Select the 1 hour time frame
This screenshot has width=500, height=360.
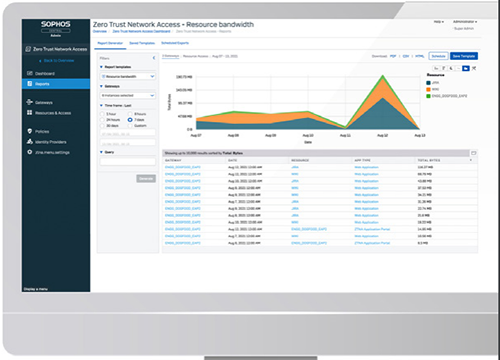(102, 114)
